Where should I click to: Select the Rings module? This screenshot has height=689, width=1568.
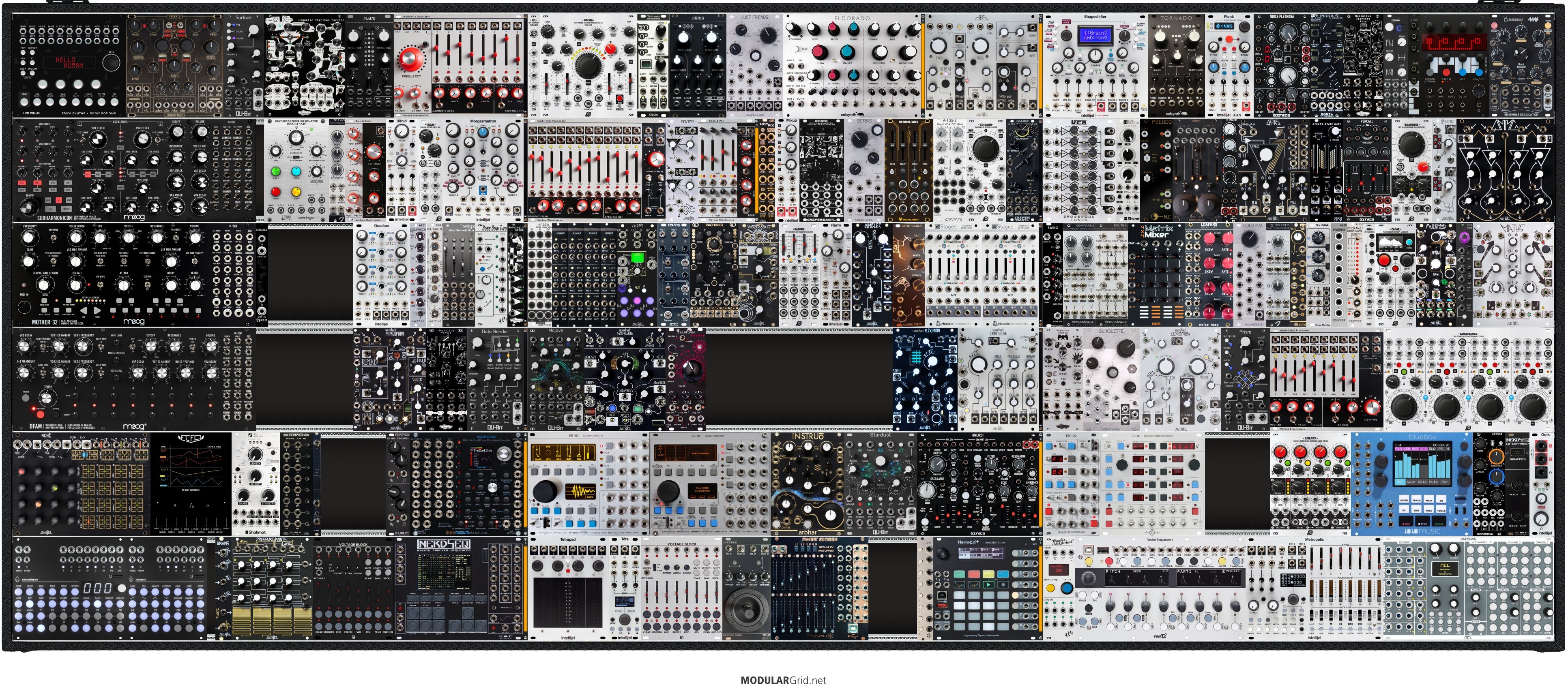698,66
